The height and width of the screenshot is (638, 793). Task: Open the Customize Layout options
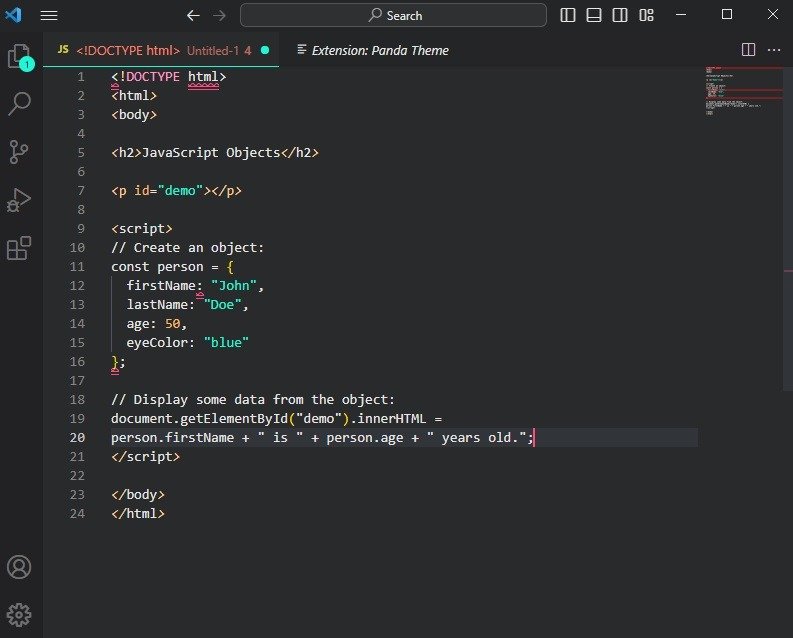(647, 15)
